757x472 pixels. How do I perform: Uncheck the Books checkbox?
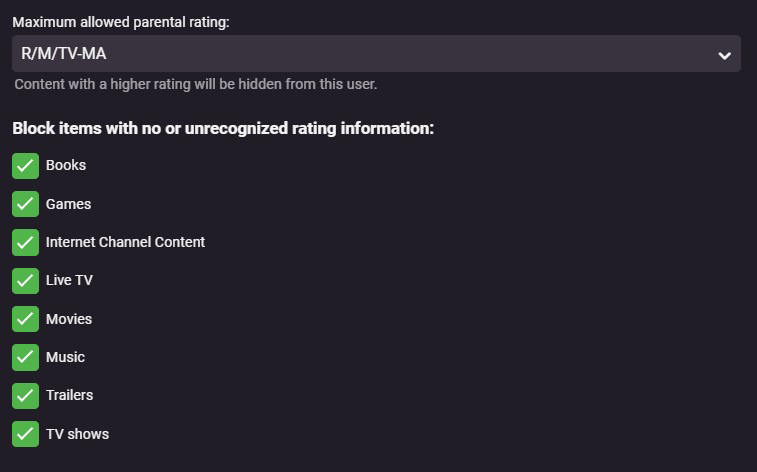(25, 166)
